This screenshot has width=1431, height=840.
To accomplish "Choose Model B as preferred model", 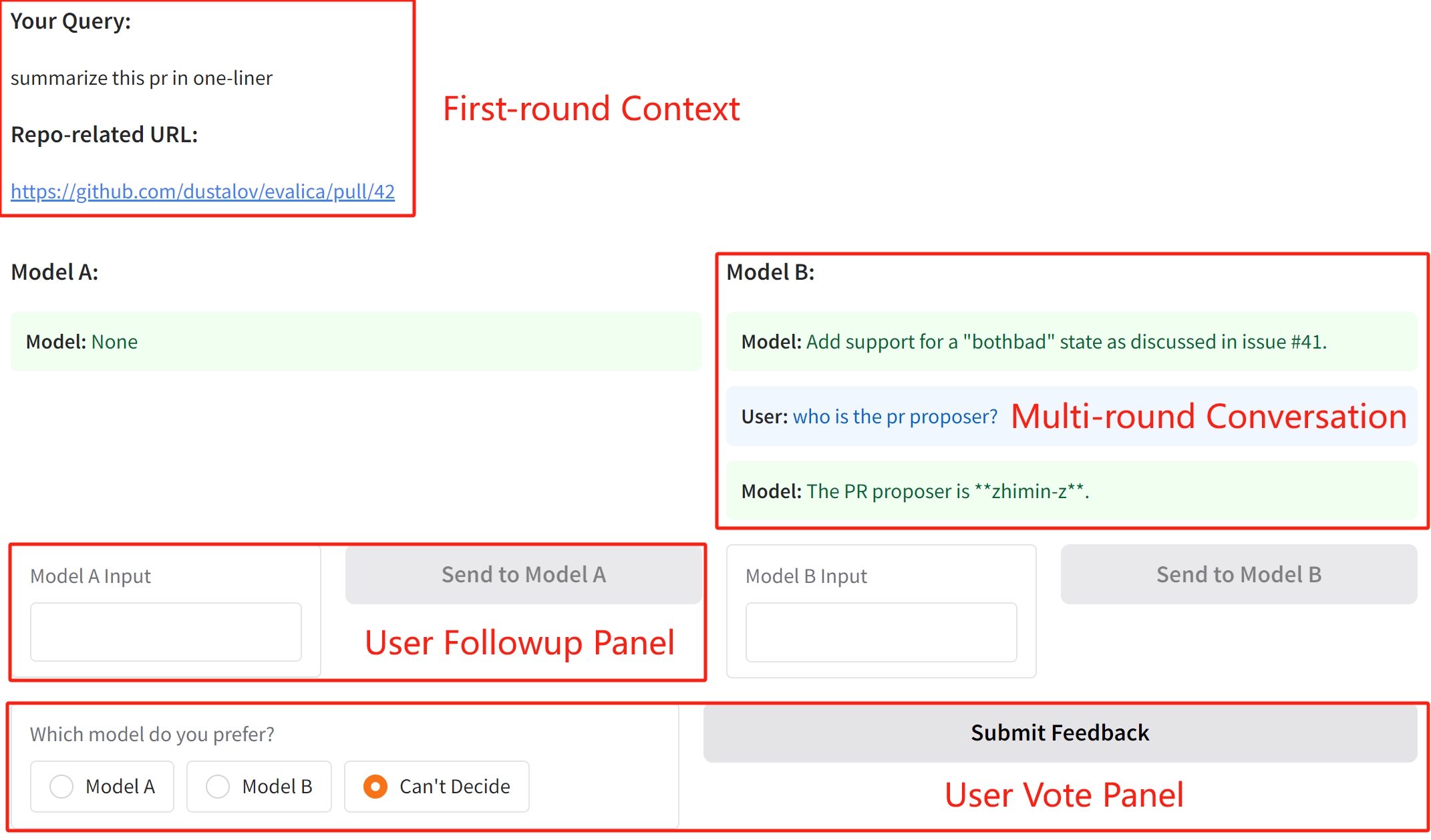I will (x=218, y=787).
